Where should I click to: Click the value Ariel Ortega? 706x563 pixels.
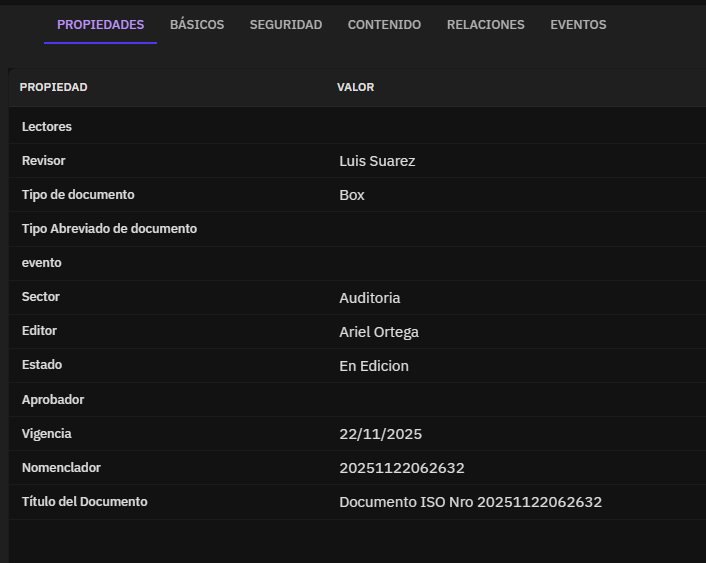[x=379, y=332]
